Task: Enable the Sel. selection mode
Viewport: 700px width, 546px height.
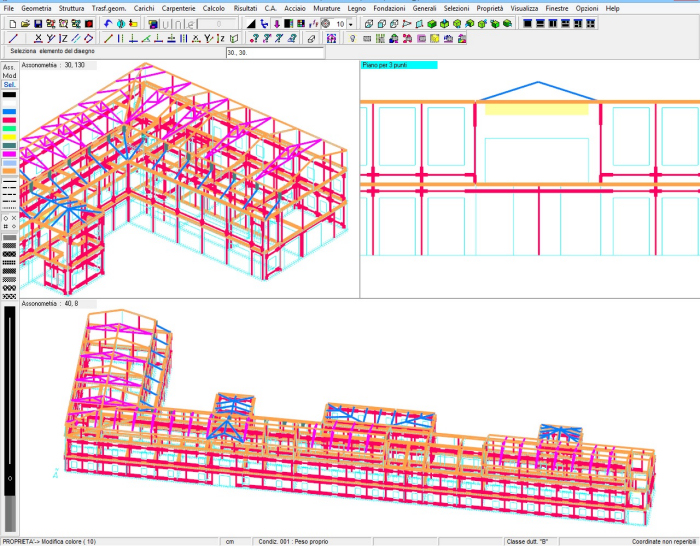Action: (9, 84)
